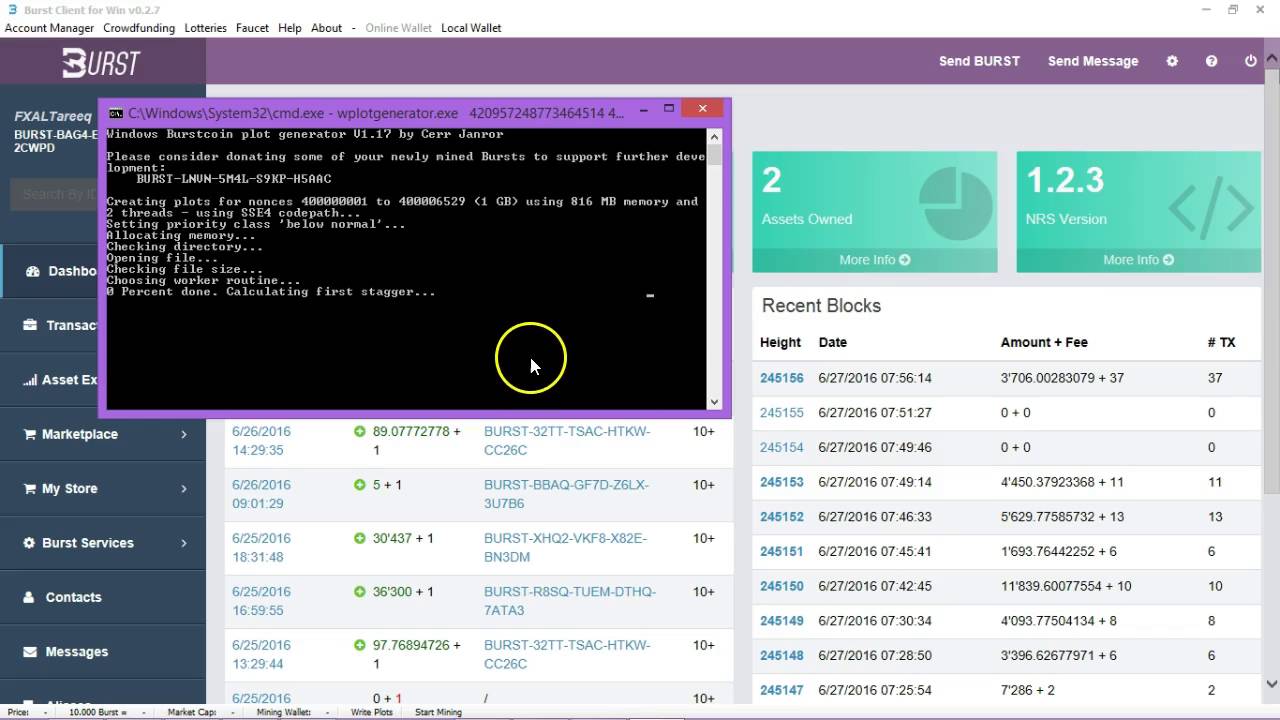
Task: Open block height 245153 link
Action: (782, 482)
